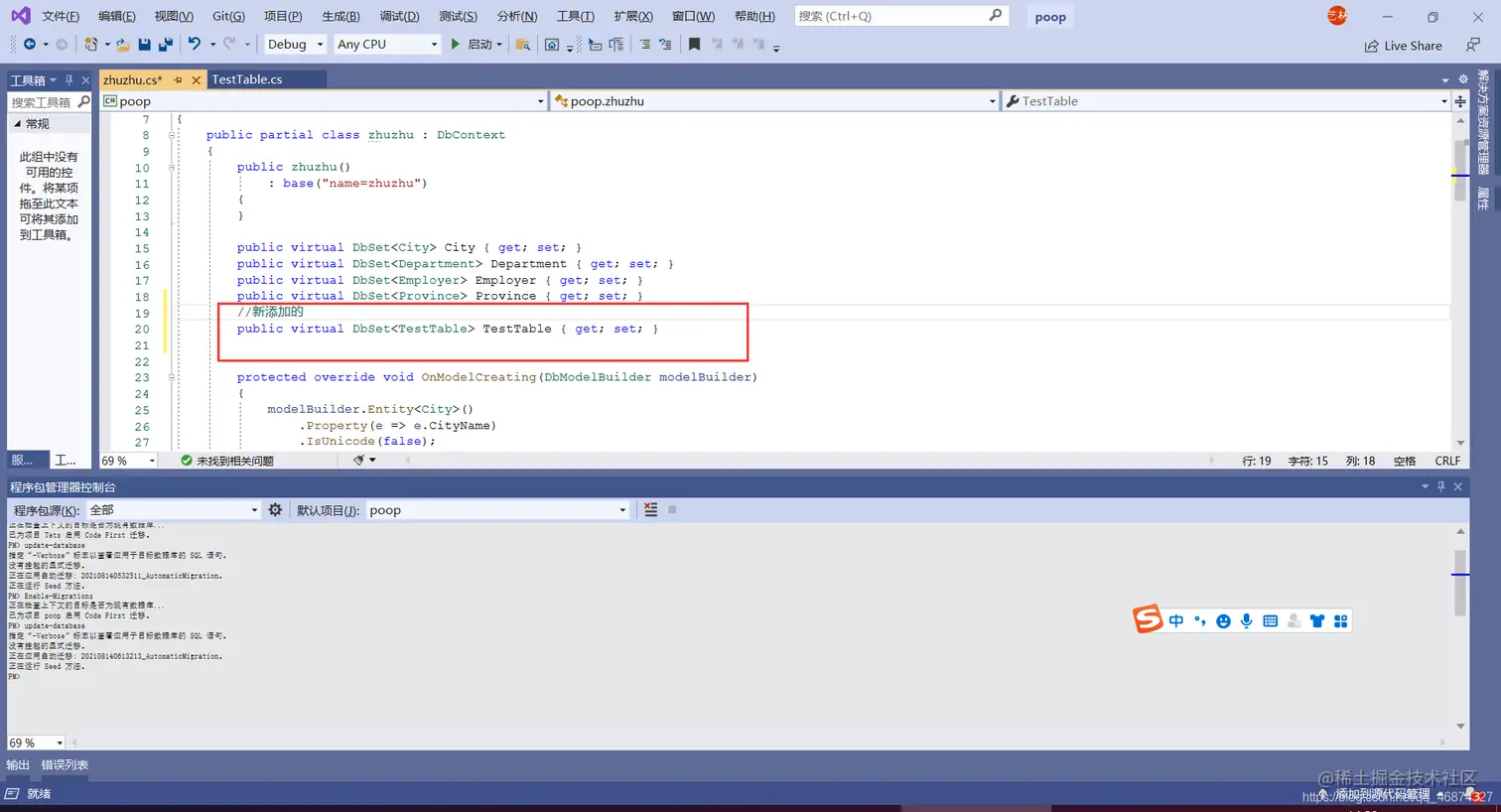Open the 编辑(E) menu
The height and width of the screenshot is (812, 1501).
click(x=117, y=16)
